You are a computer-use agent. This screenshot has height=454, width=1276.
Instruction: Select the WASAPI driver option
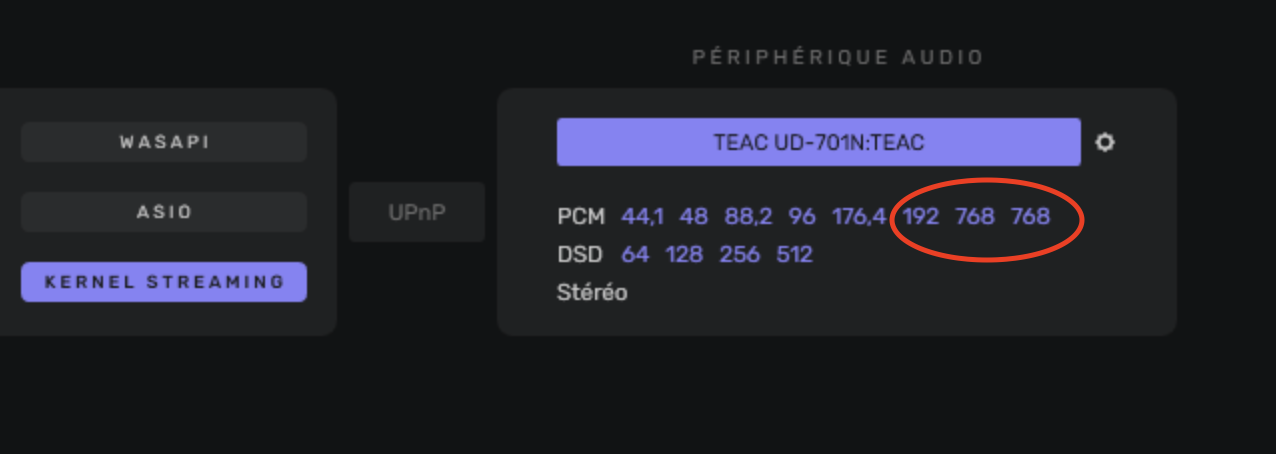pyautogui.click(x=164, y=142)
